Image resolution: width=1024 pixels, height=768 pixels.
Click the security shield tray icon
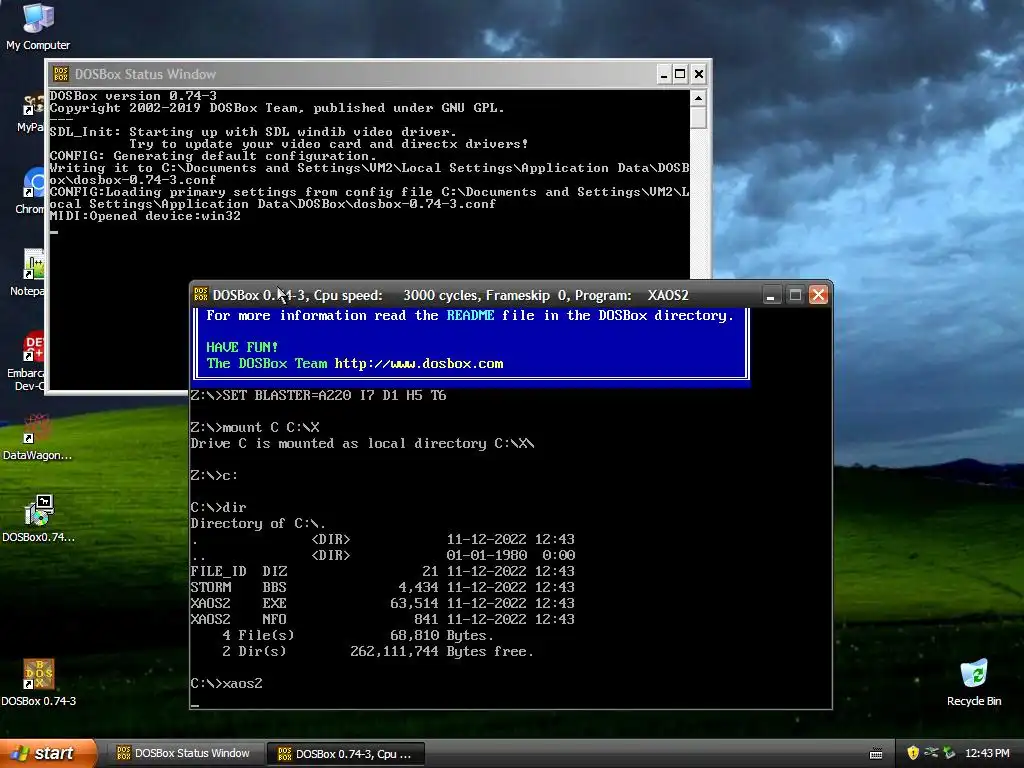pos(913,753)
